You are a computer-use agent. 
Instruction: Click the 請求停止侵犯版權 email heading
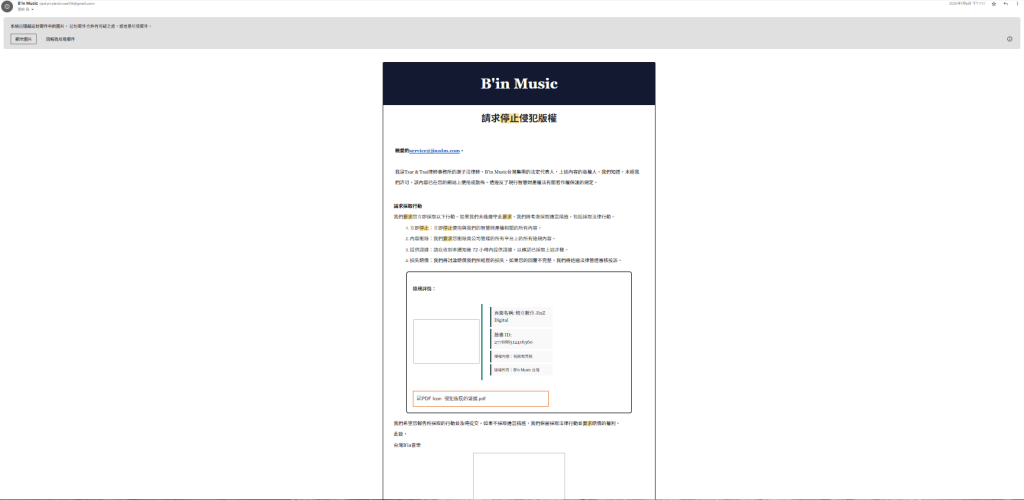pos(518,118)
